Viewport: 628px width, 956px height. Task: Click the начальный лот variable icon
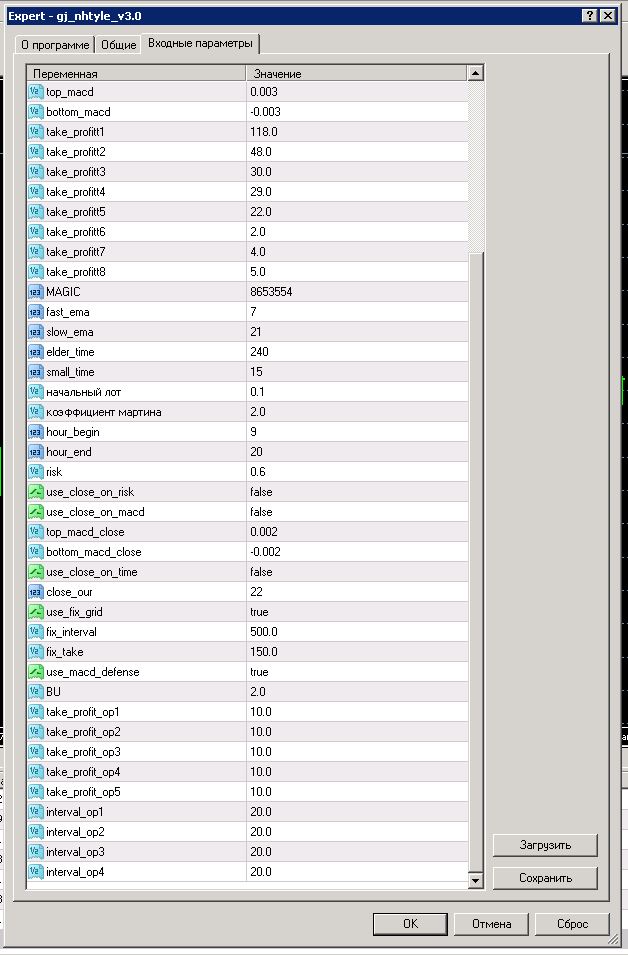pos(35,392)
